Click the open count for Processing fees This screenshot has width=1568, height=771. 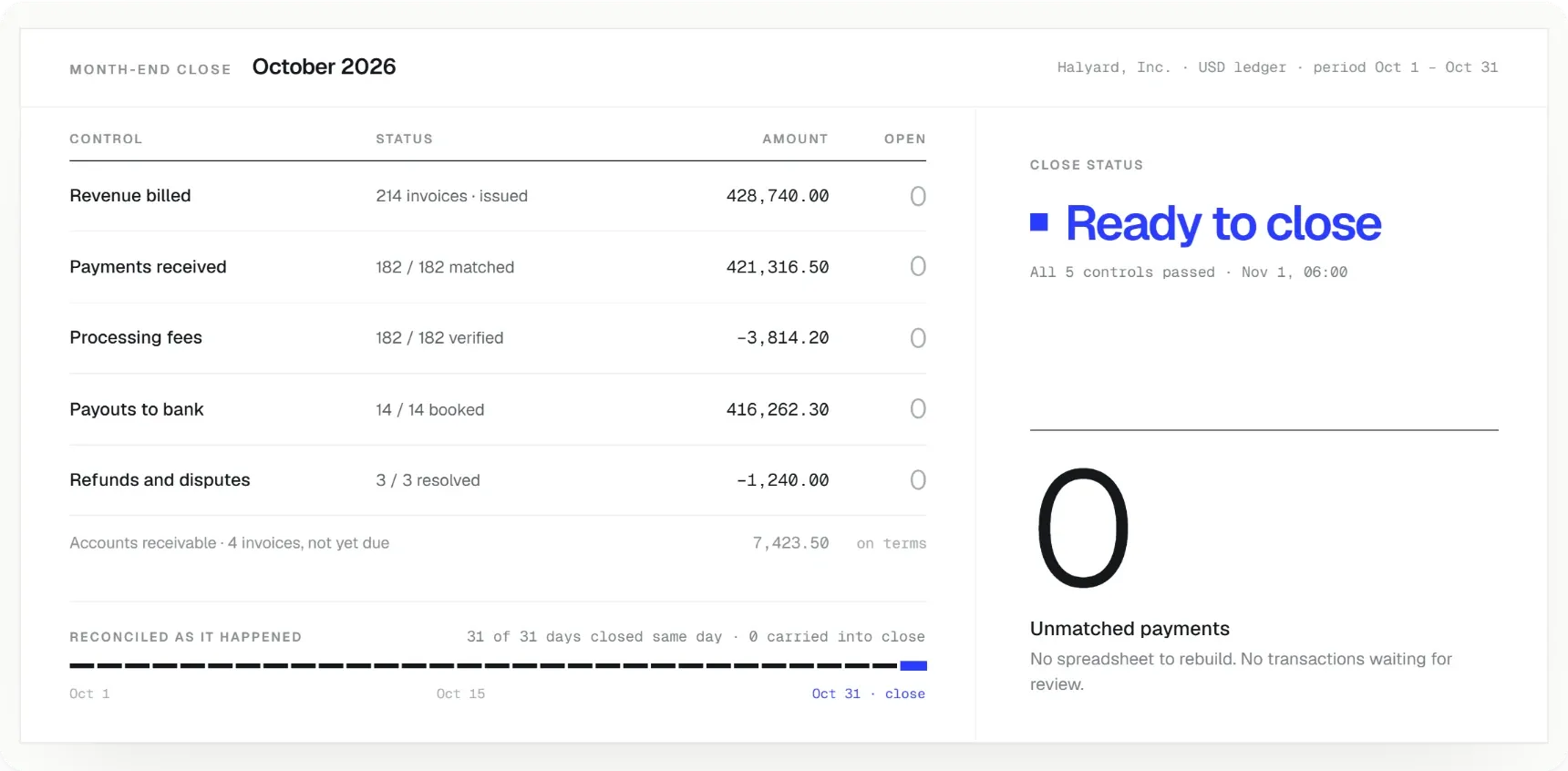(x=918, y=338)
